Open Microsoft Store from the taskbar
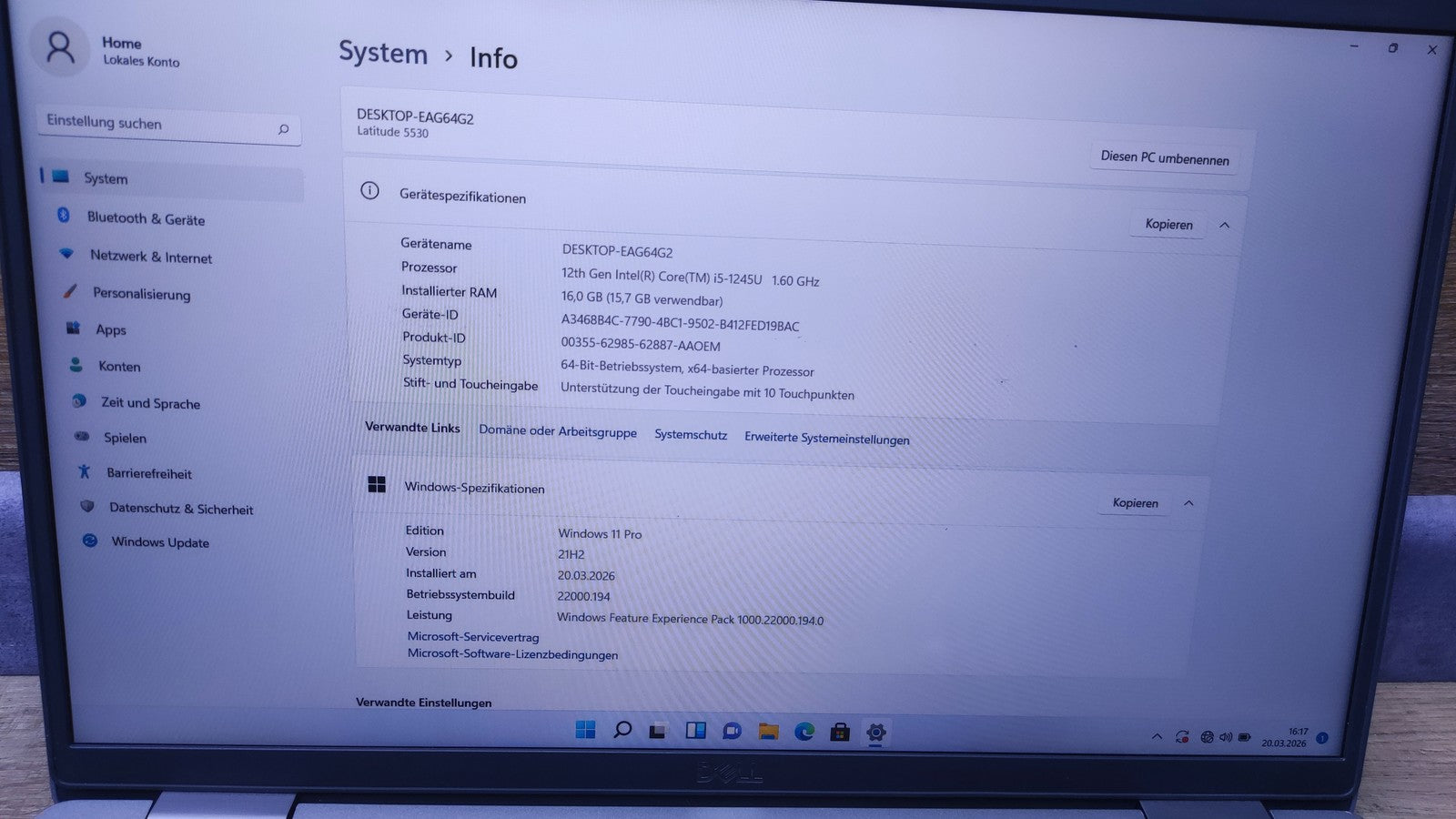The height and width of the screenshot is (819, 1456). 840,732
